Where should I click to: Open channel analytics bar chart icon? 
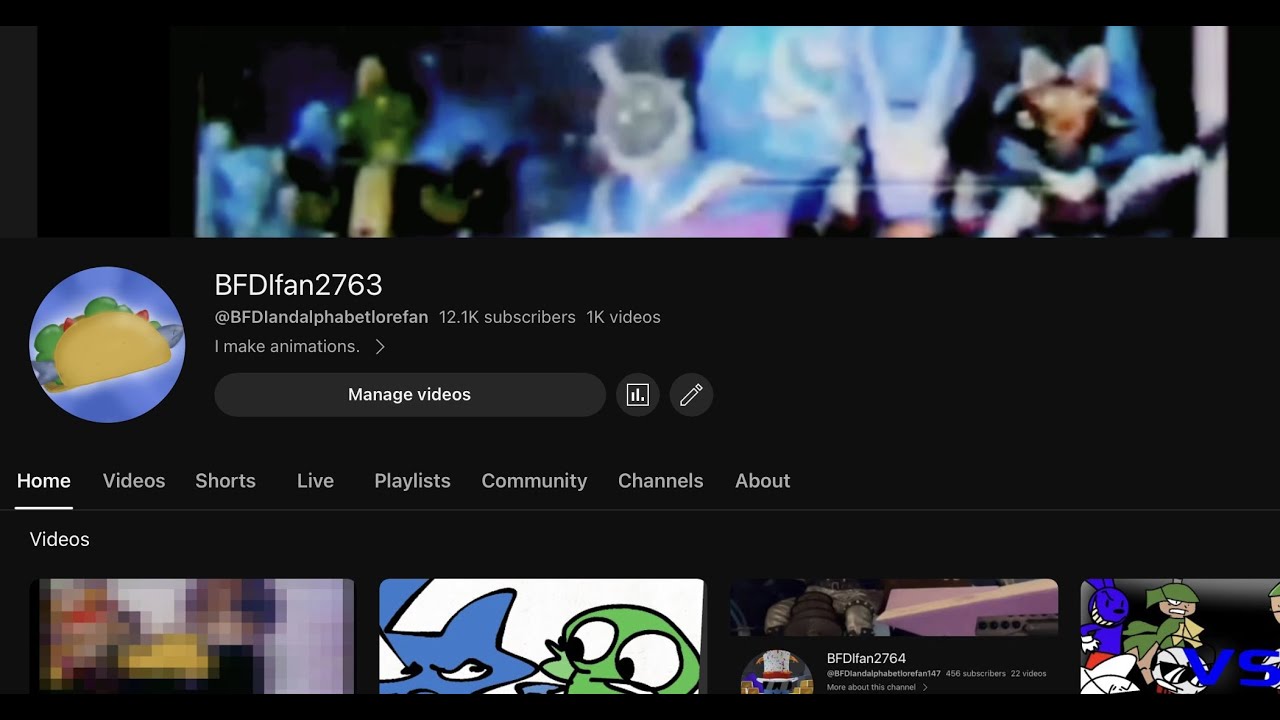click(x=637, y=395)
